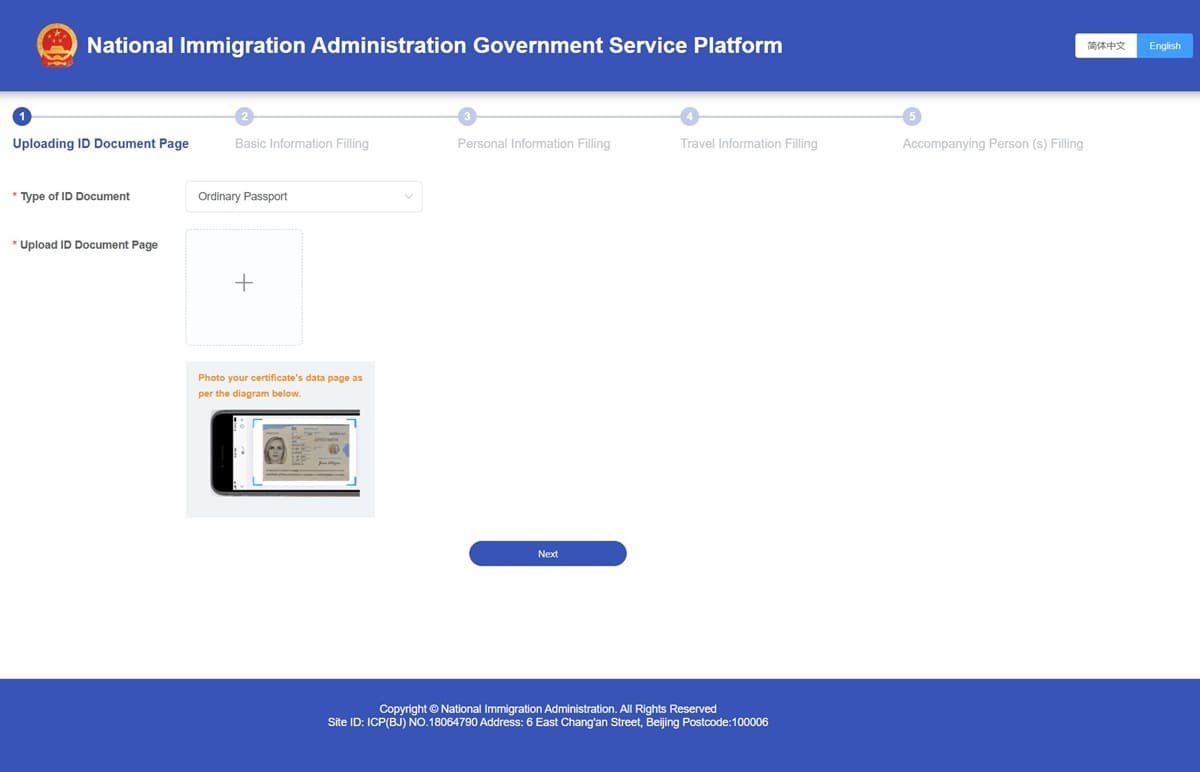1200x772 pixels.
Task: Click step 3 Personal Information Filling circle
Action: (467, 116)
